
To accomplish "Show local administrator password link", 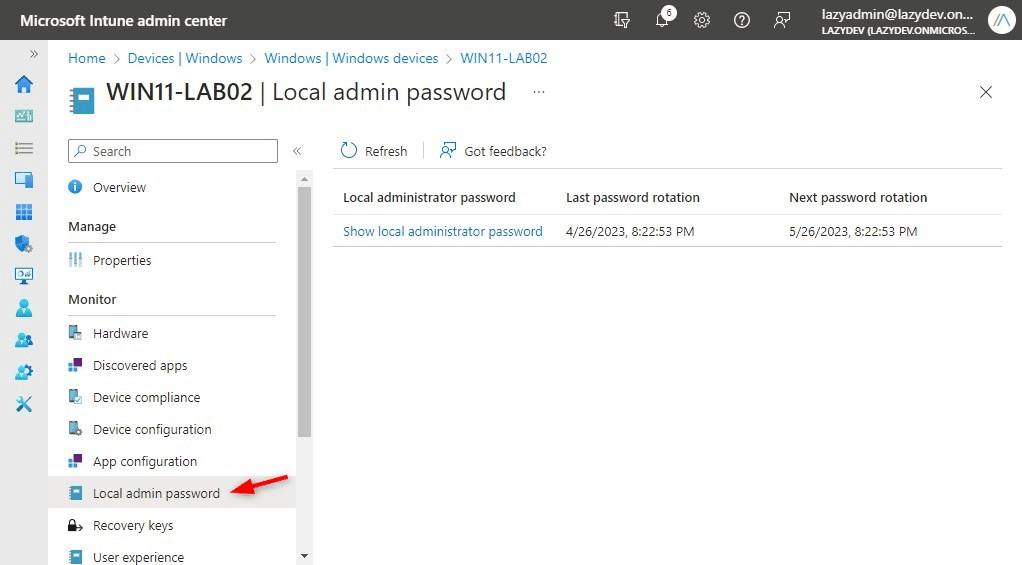I will coord(443,231).
